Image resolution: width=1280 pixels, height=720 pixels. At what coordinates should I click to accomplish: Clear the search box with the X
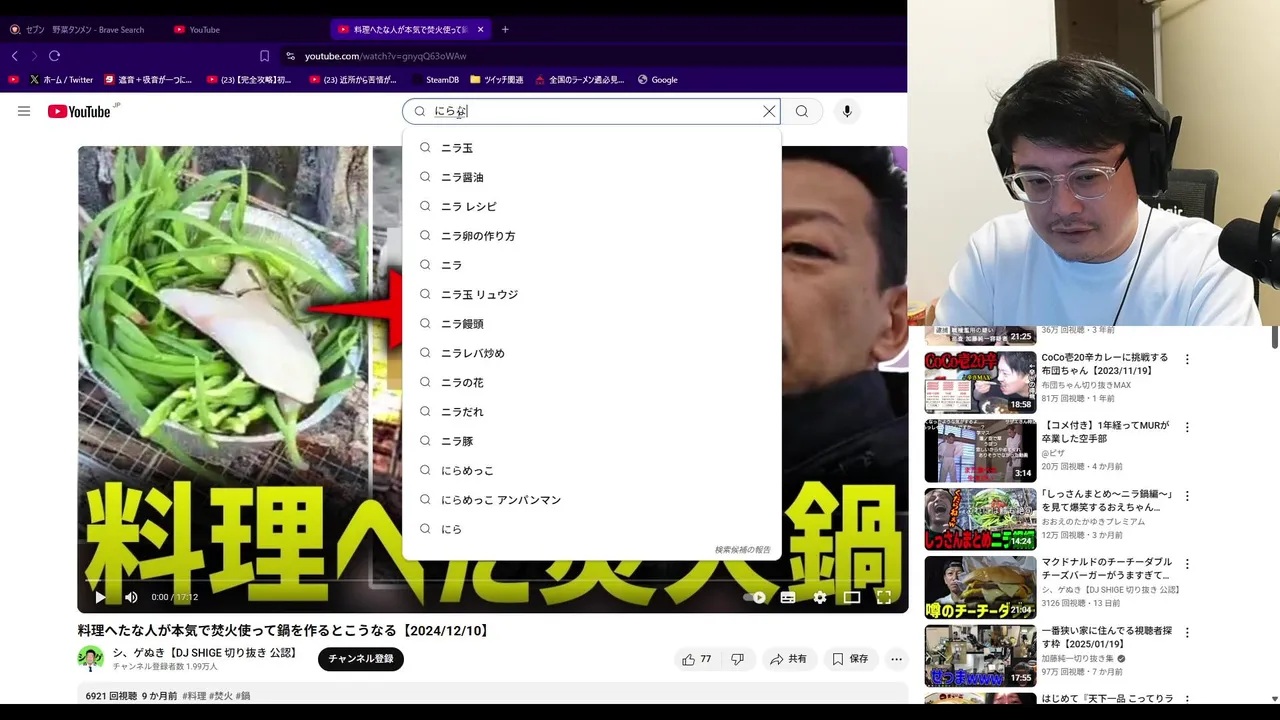pyautogui.click(x=769, y=111)
